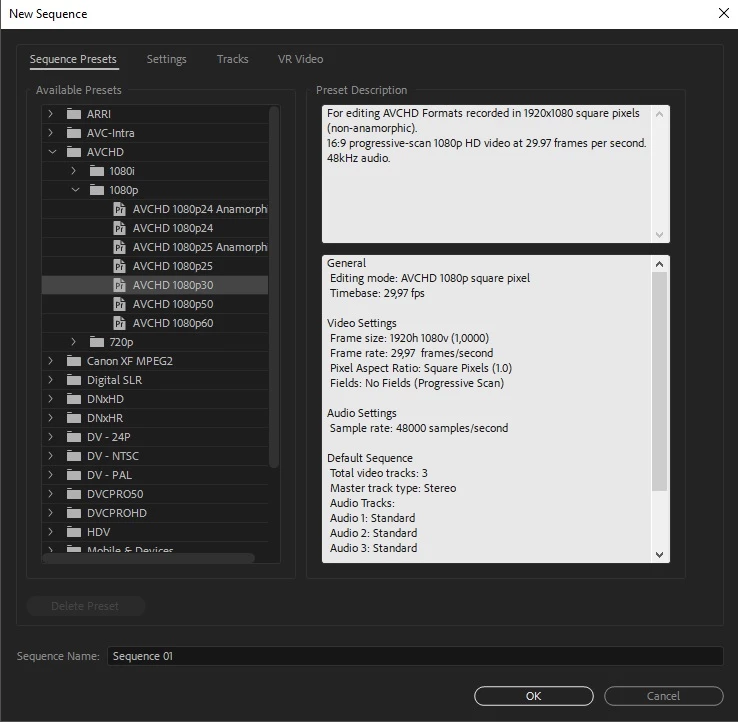Image resolution: width=738 pixels, height=722 pixels.
Task: Expand the 720p subfolder chevron
Action: click(73, 342)
